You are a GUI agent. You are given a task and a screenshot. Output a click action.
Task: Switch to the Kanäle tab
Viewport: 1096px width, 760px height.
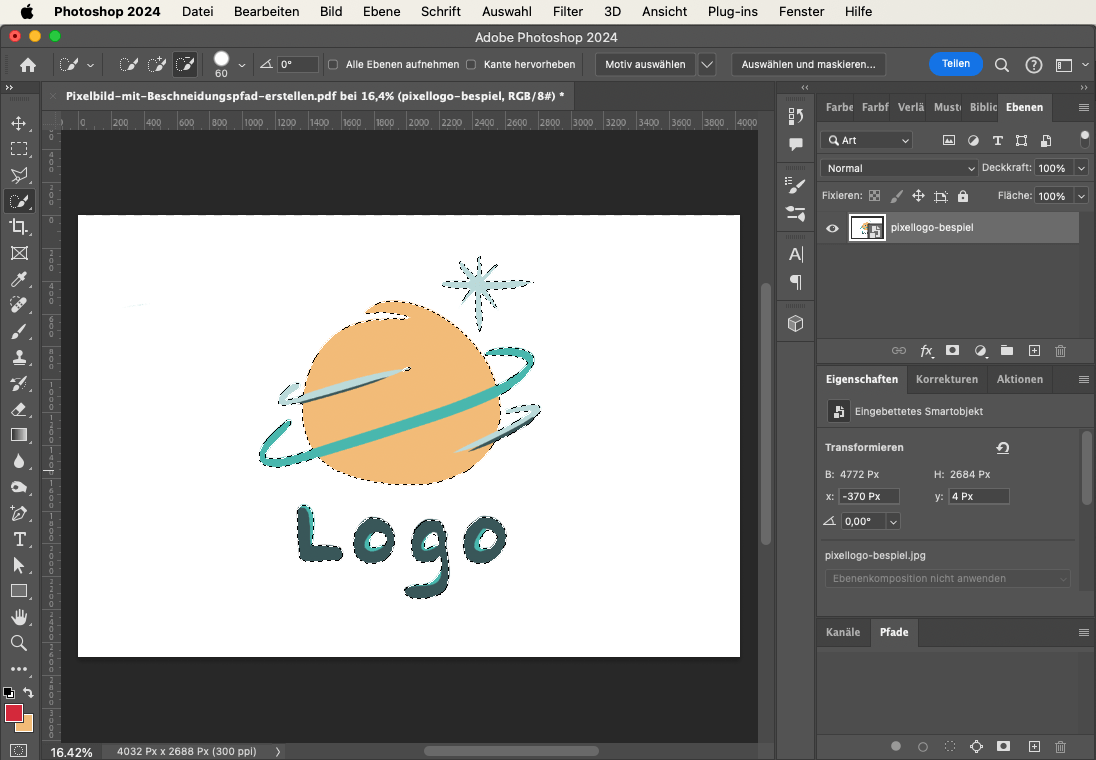tap(842, 632)
